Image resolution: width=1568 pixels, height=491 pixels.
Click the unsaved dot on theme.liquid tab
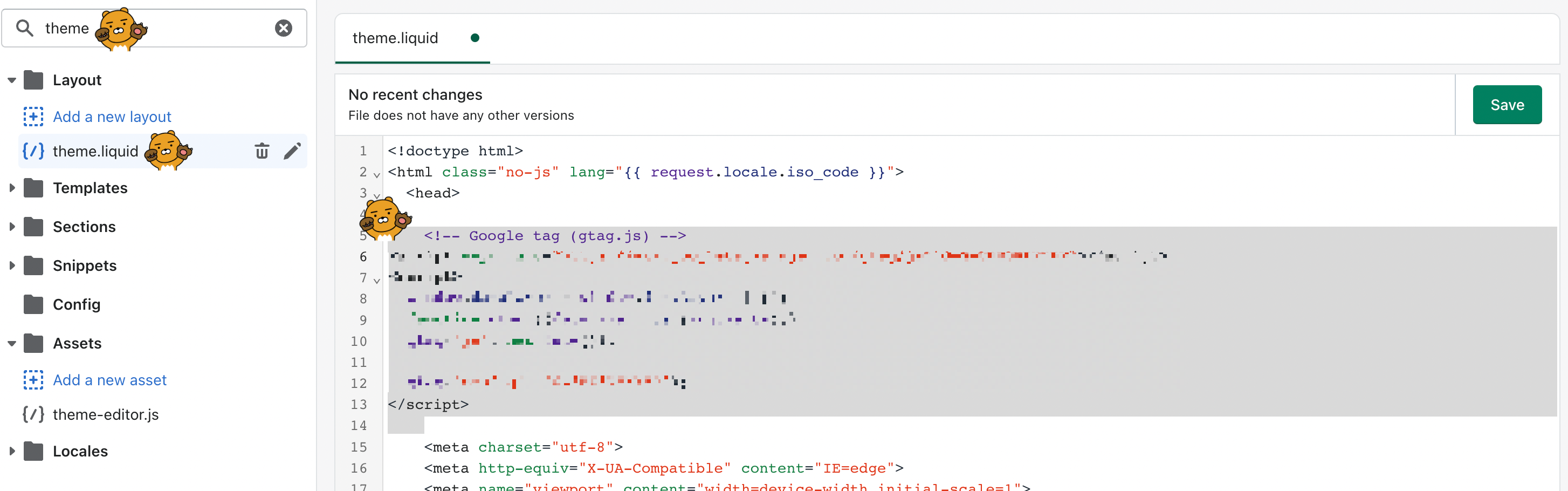pos(475,38)
